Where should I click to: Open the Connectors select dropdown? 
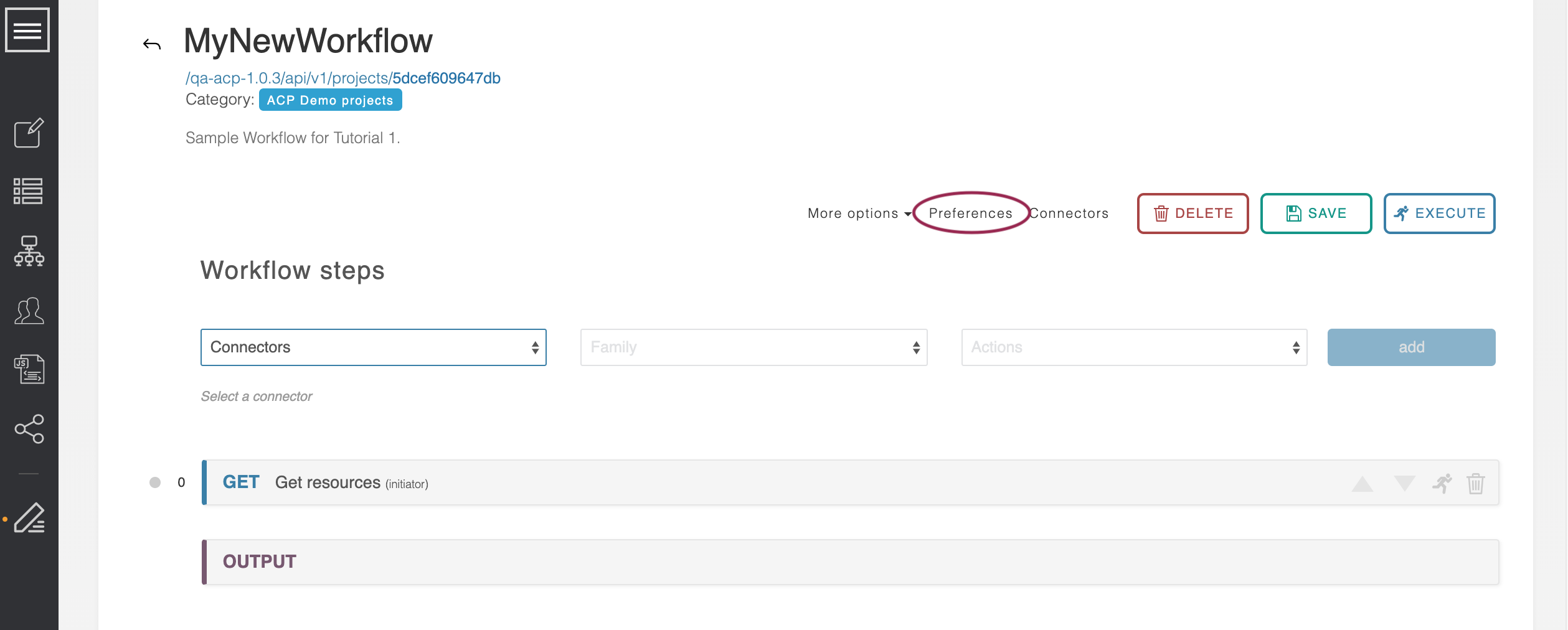(373, 347)
